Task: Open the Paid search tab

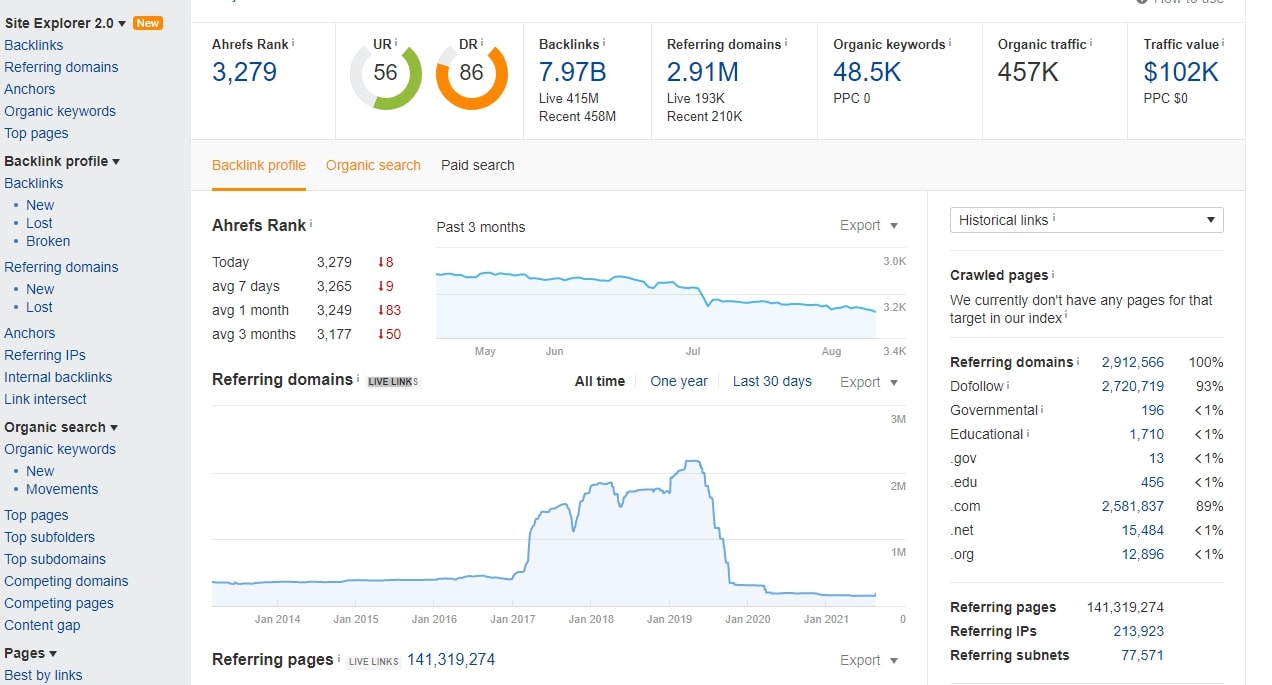Action: pos(477,165)
